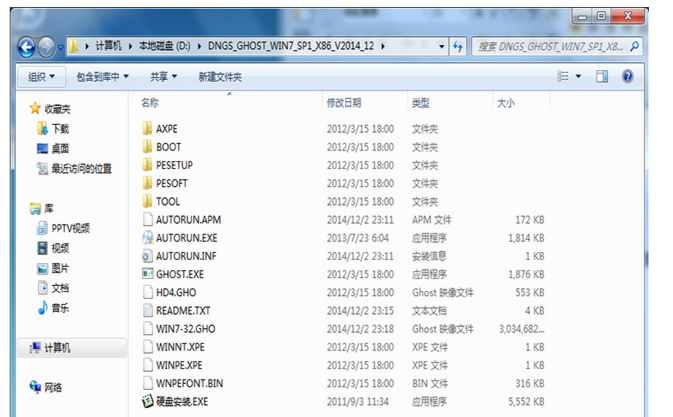Expand the arrow after 本地磁盘 (D:) breadcrumb

click(x=200, y=46)
